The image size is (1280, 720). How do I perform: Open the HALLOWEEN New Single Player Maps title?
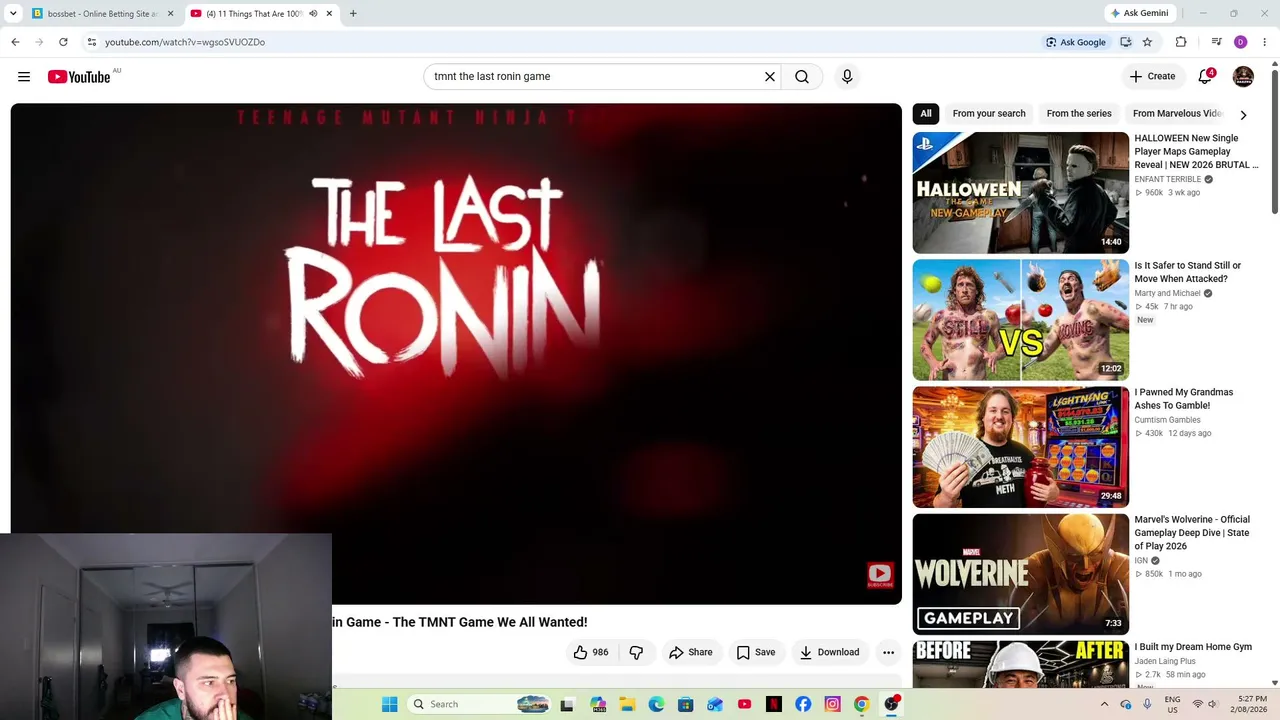click(1196, 152)
